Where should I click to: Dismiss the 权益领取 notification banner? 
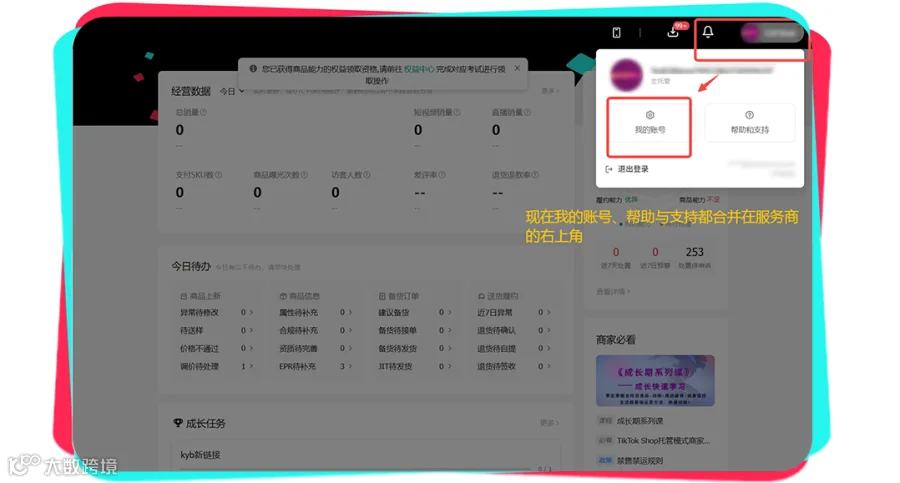coord(517,68)
